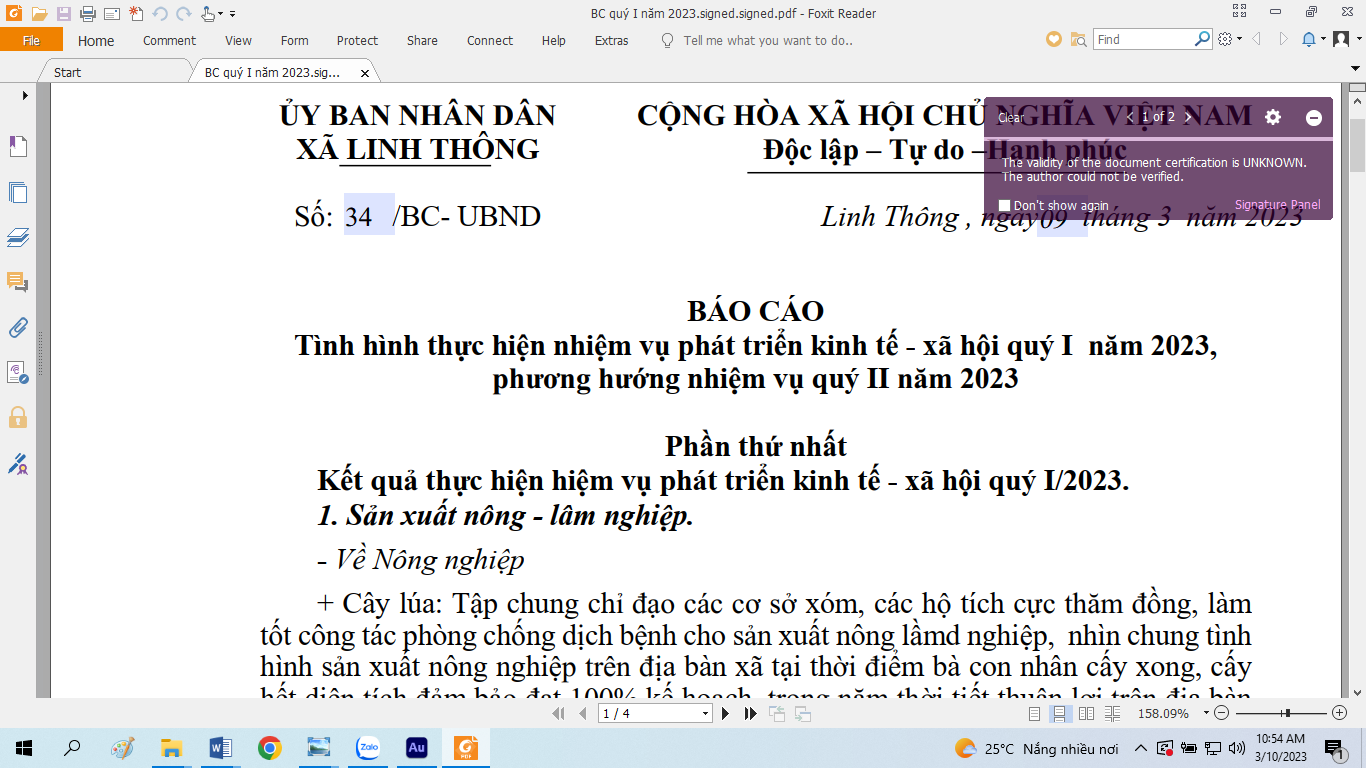Switch to single page view mode
Viewport: 1366px width, 768px height.
click(x=1035, y=714)
